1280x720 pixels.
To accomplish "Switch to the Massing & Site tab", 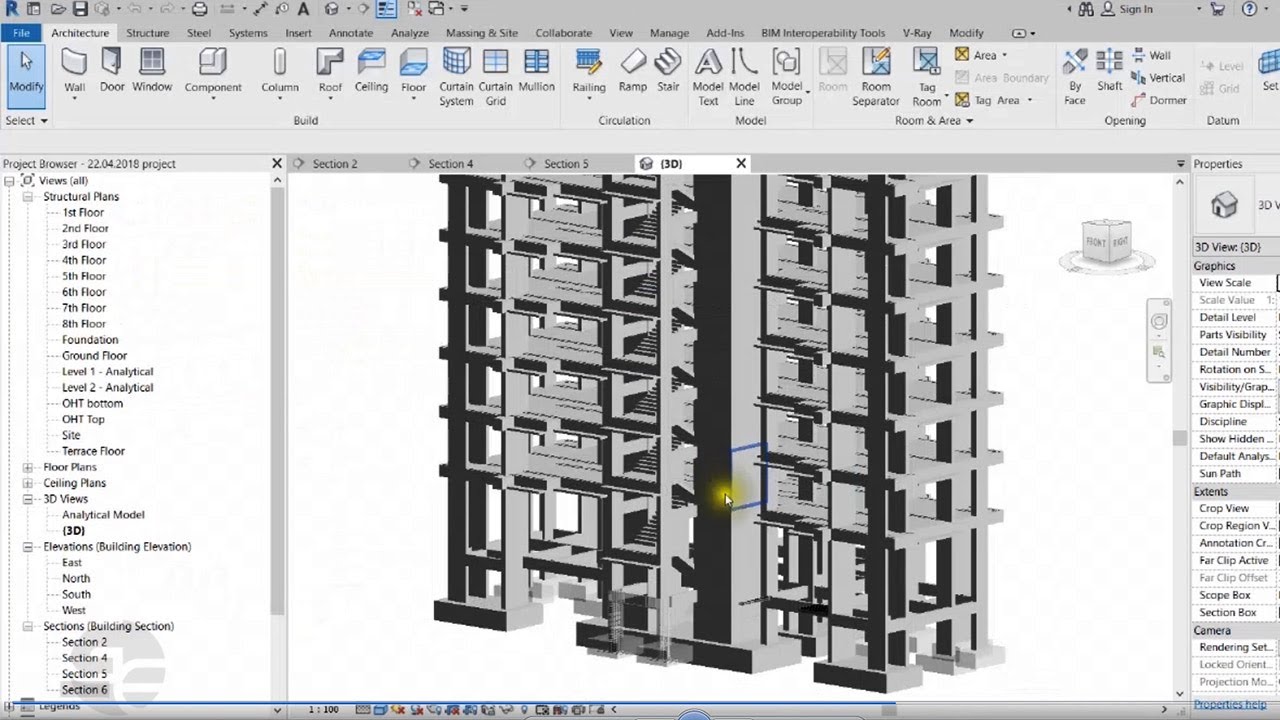I will click(x=482, y=33).
